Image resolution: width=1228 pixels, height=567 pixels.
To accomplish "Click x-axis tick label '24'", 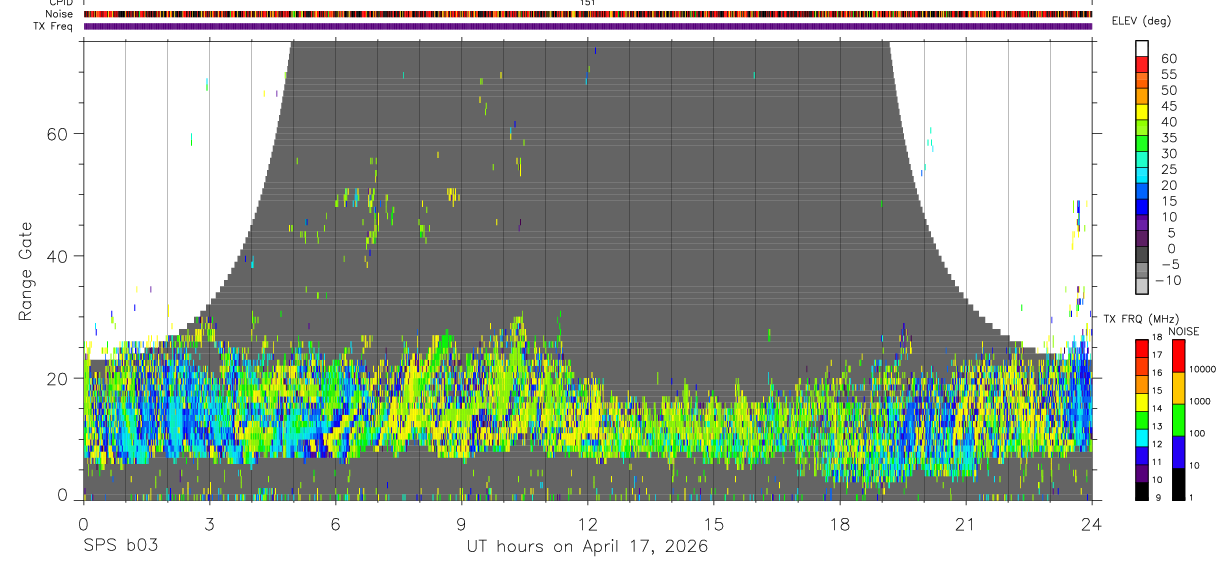I will pyautogui.click(x=1091, y=523).
